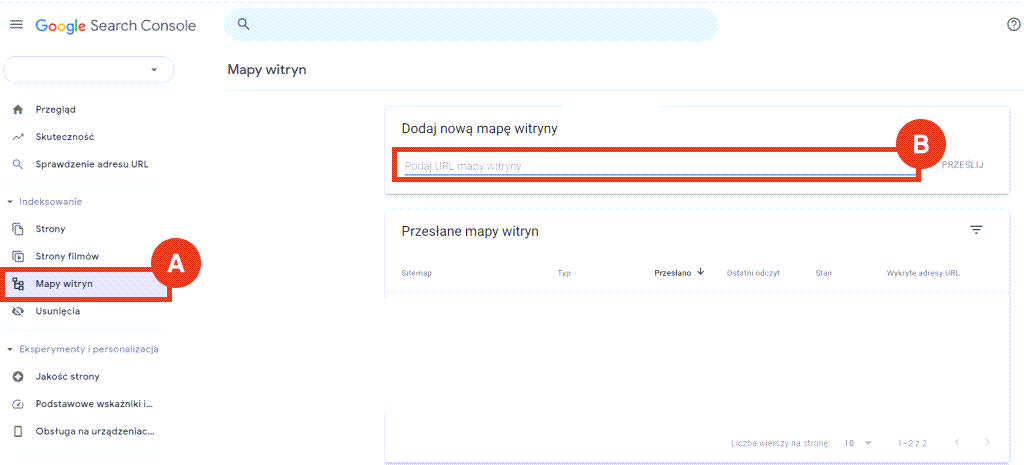Click the help question mark icon
This screenshot has width=1024, height=465.
[1013, 25]
